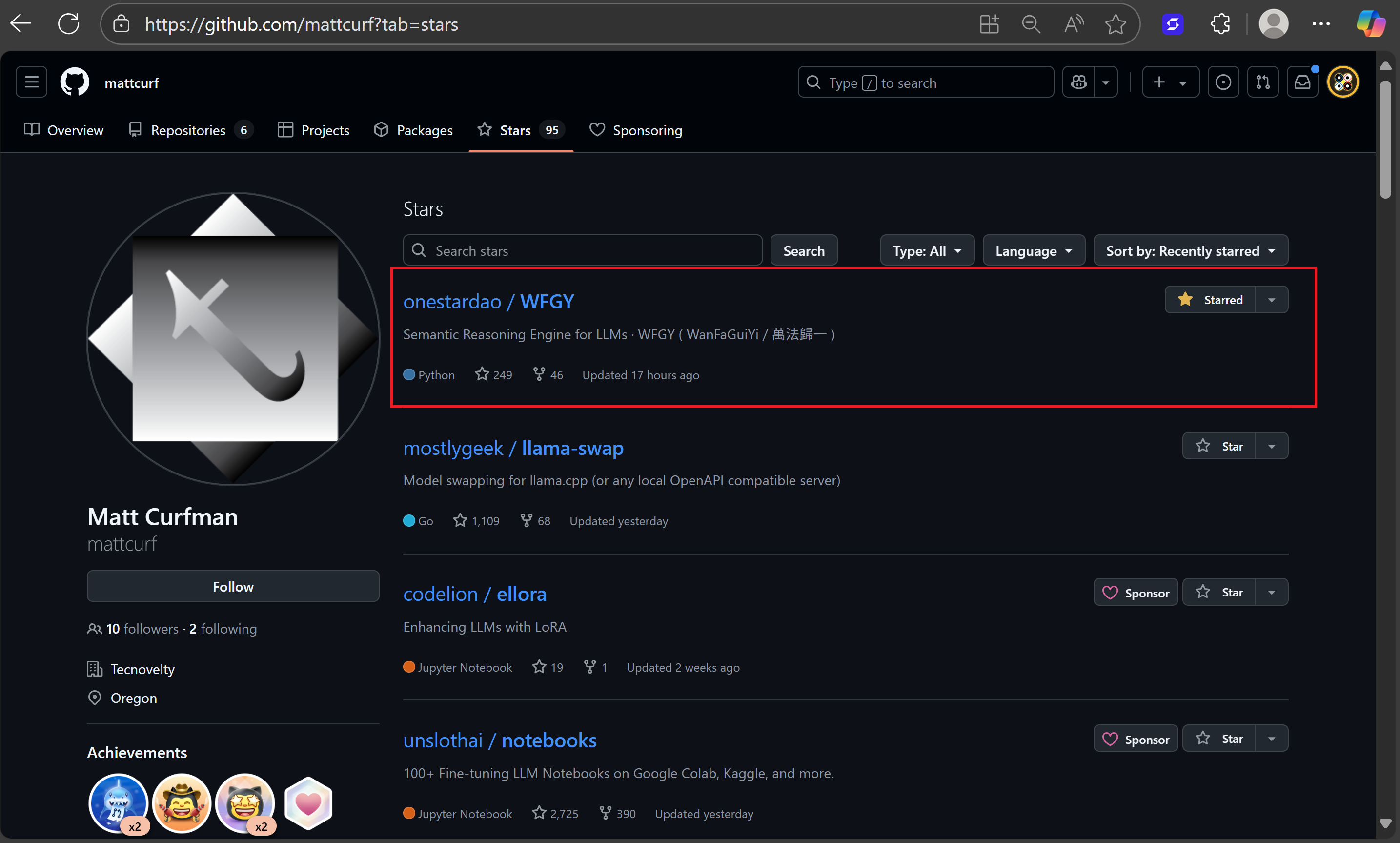
Task: Expand the Type: All filter dropdown
Action: pos(927,250)
